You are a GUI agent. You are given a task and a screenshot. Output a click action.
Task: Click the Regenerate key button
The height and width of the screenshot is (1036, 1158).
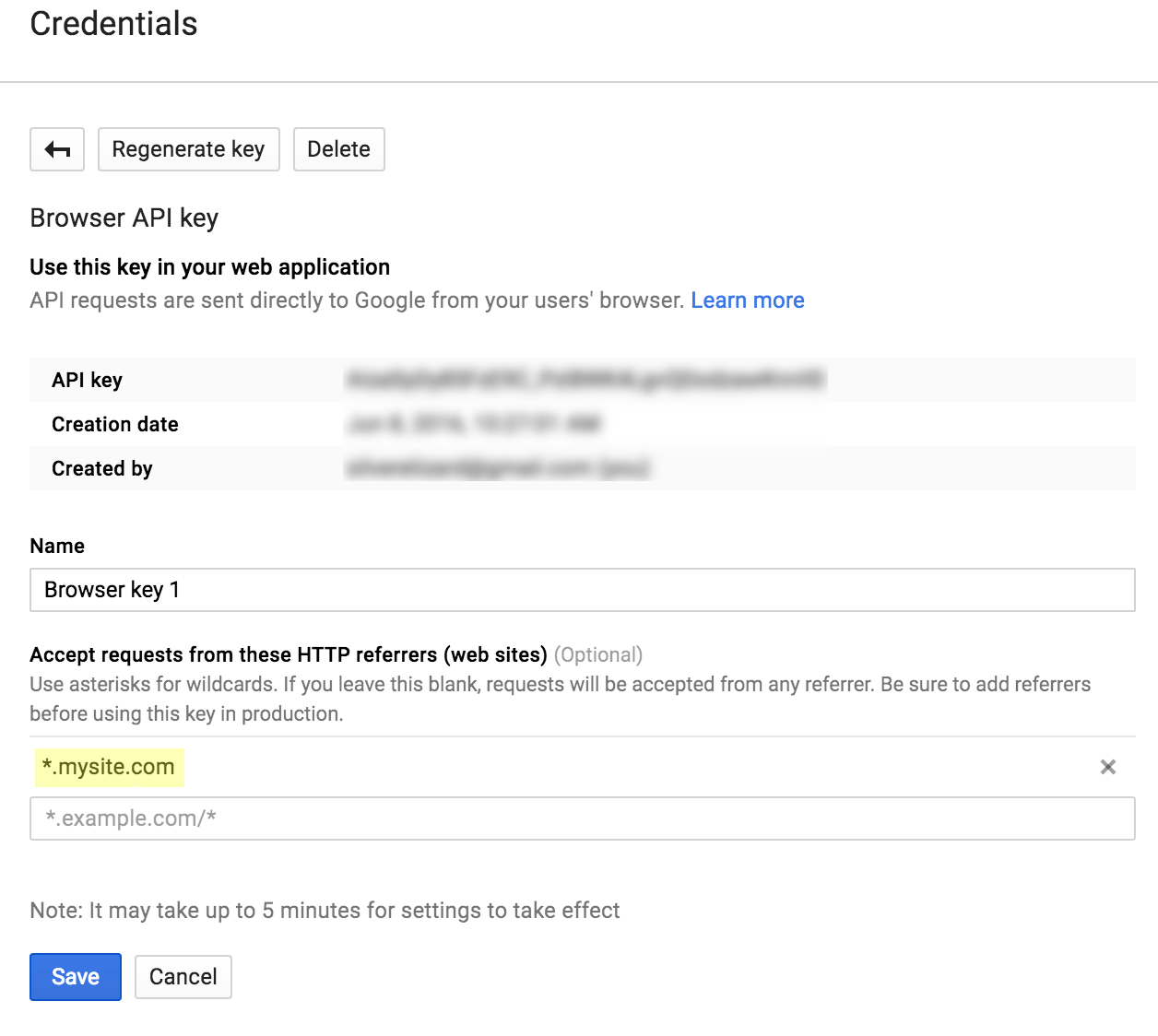[188, 148]
